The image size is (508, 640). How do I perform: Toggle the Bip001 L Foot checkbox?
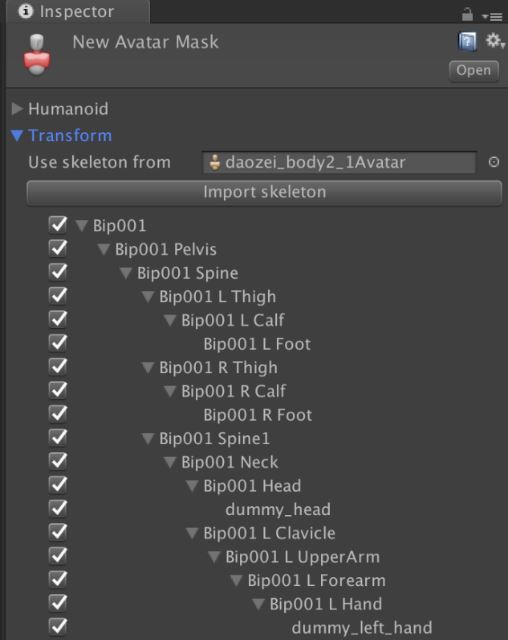tap(58, 343)
